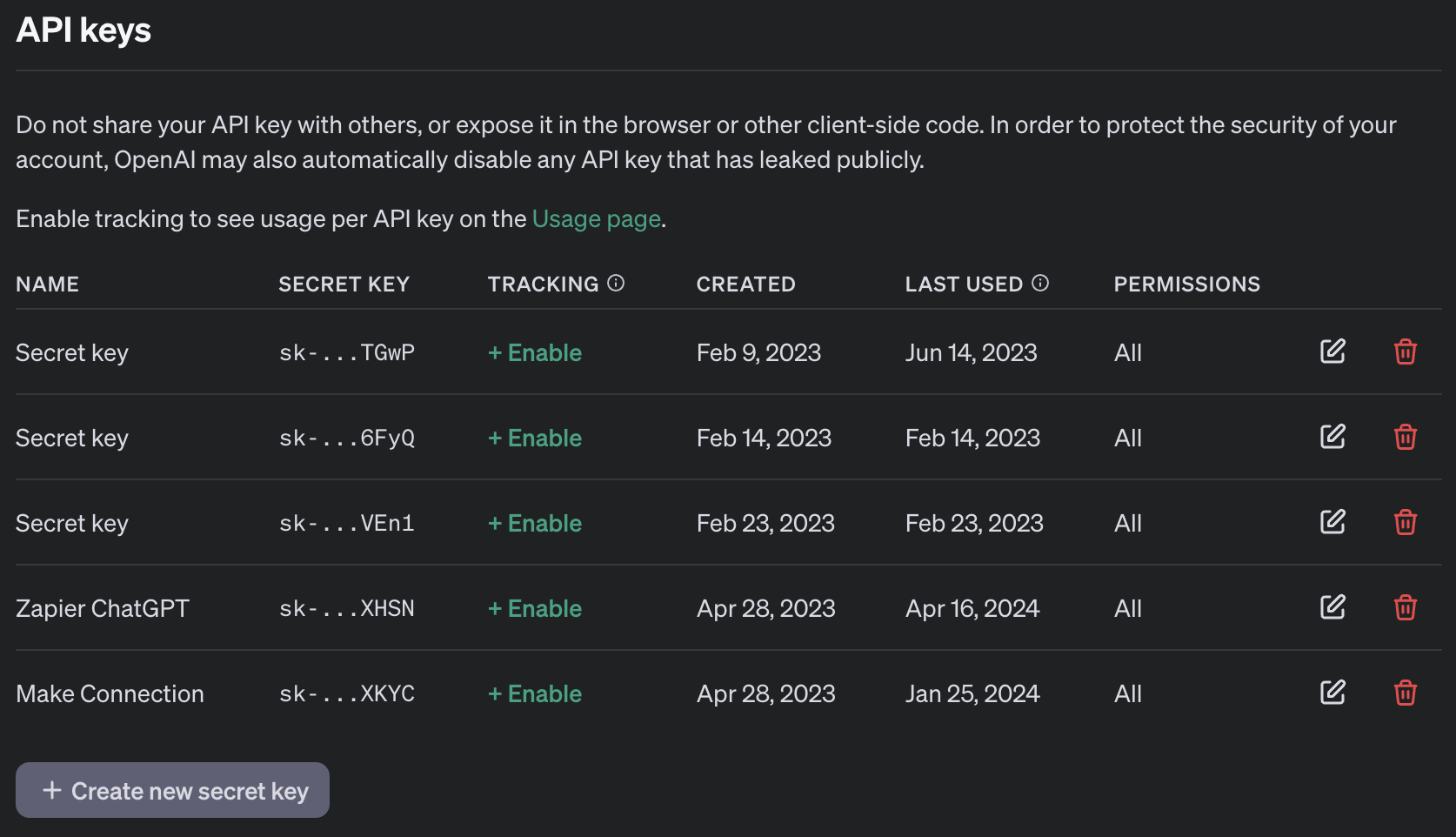Viewport: 1456px width, 837px height.
Task: Edit the Zapier ChatGPT key
Action: coord(1332,607)
